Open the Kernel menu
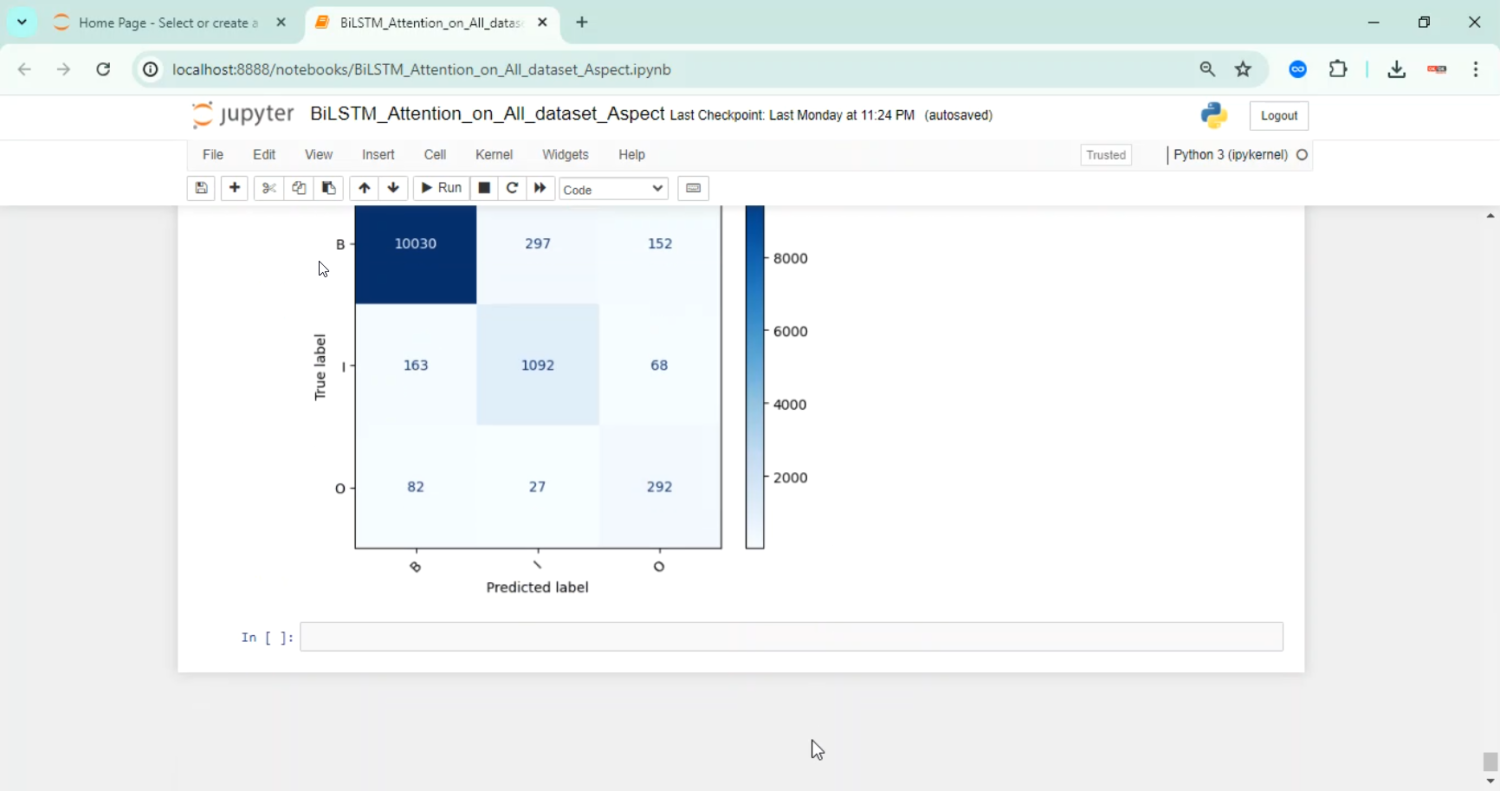This screenshot has width=1500, height=791. pos(493,154)
